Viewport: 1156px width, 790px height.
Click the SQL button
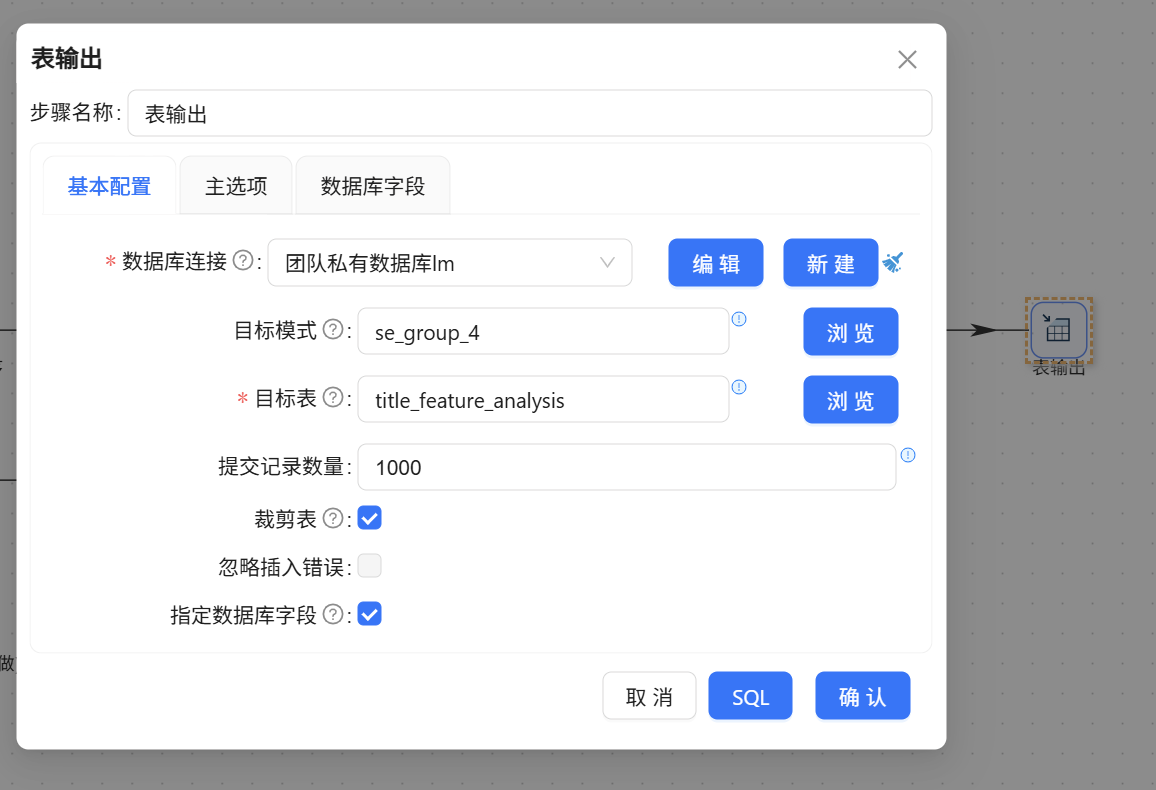tap(751, 696)
